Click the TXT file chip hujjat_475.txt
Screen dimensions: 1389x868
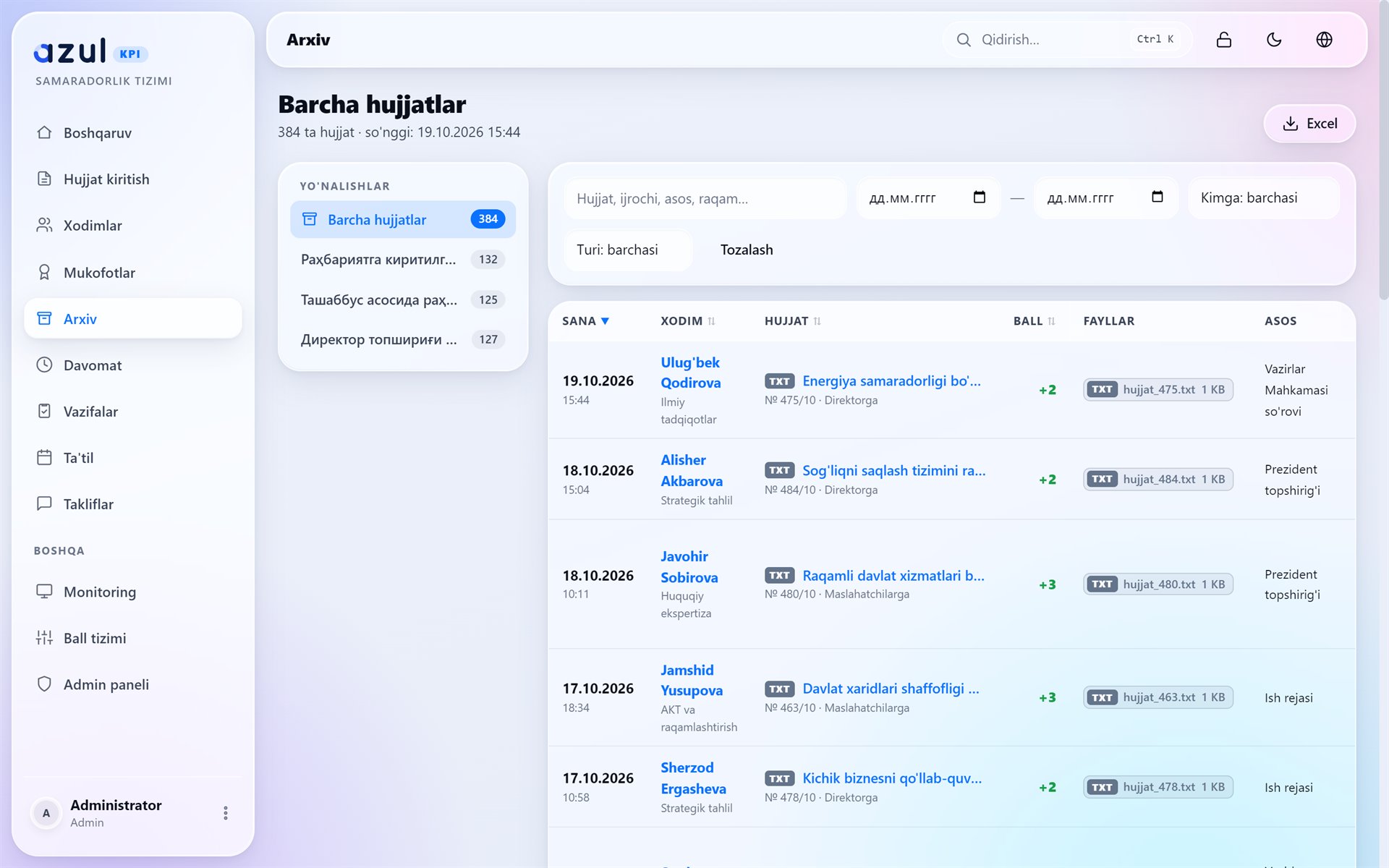tap(1158, 389)
